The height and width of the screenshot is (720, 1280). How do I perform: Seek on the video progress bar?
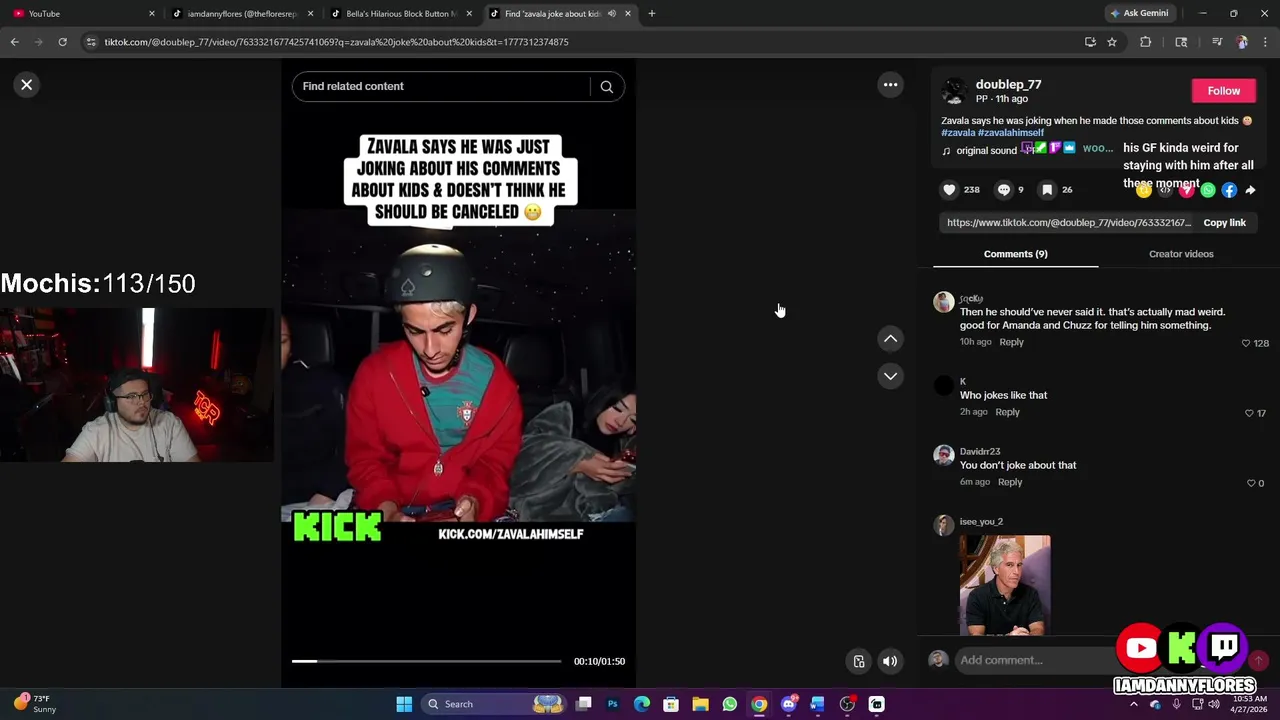pos(426,661)
